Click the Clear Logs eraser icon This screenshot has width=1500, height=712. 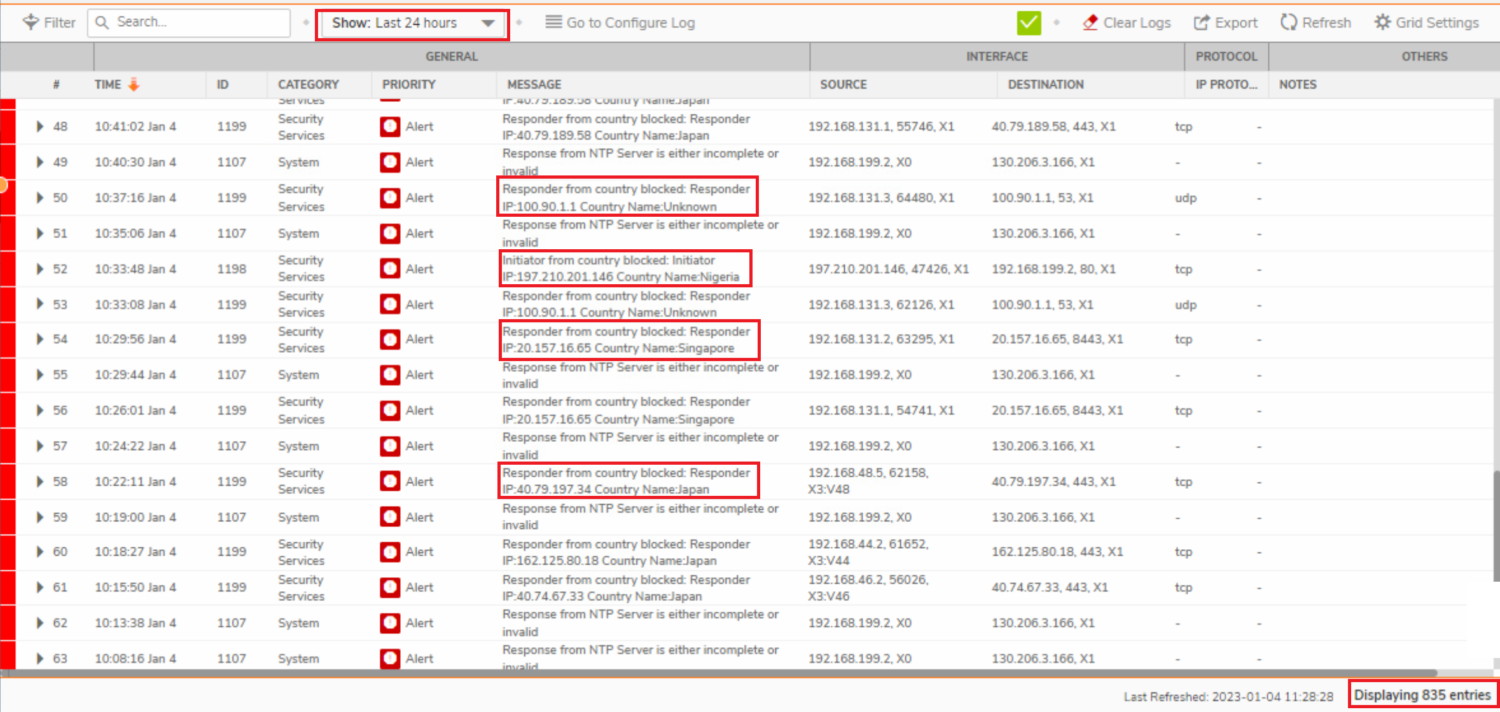1091,22
